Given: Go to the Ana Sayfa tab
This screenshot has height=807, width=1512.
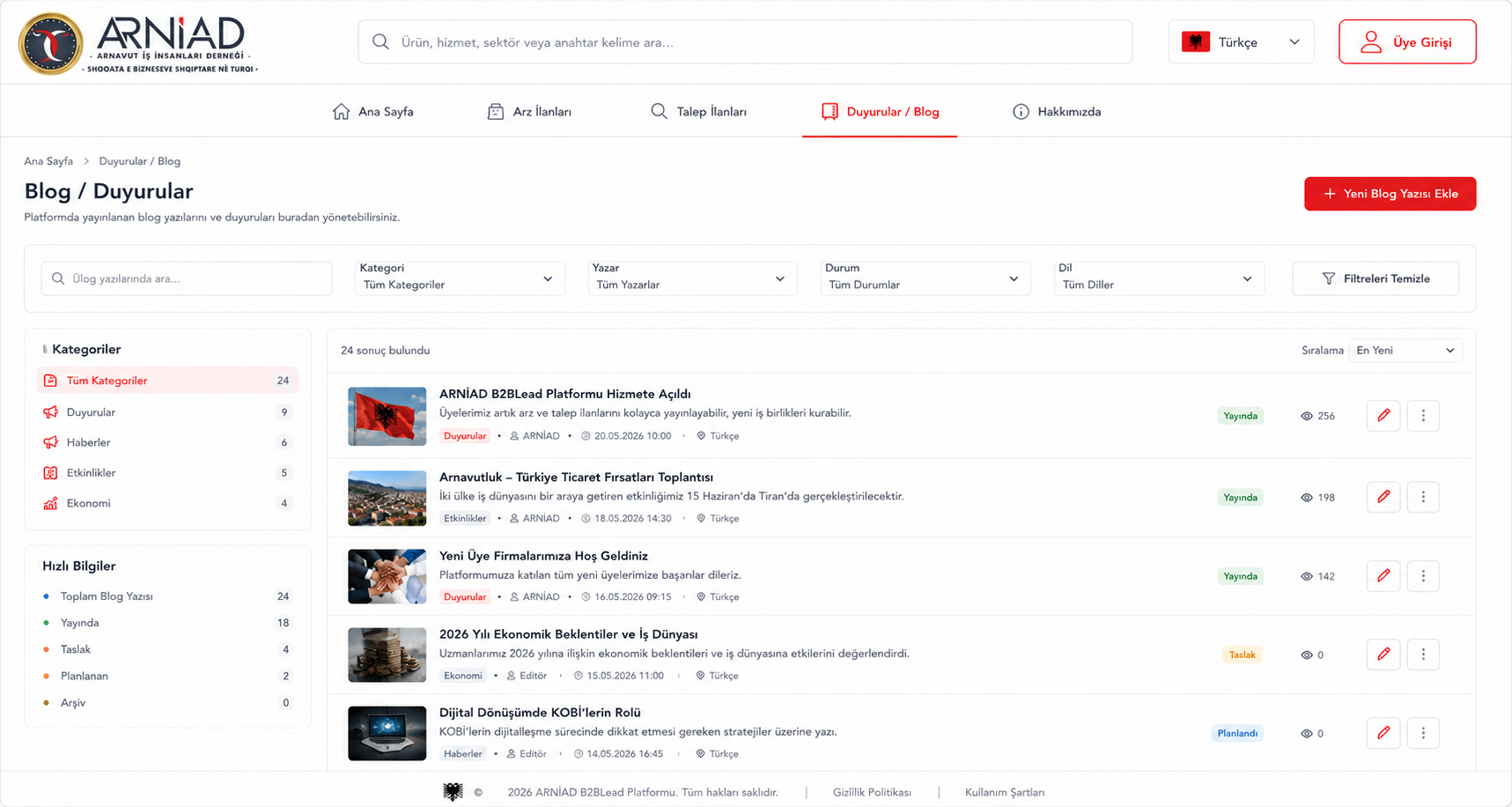Looking at the screenshot, I should pyautogui.click(x=372, y=112).
